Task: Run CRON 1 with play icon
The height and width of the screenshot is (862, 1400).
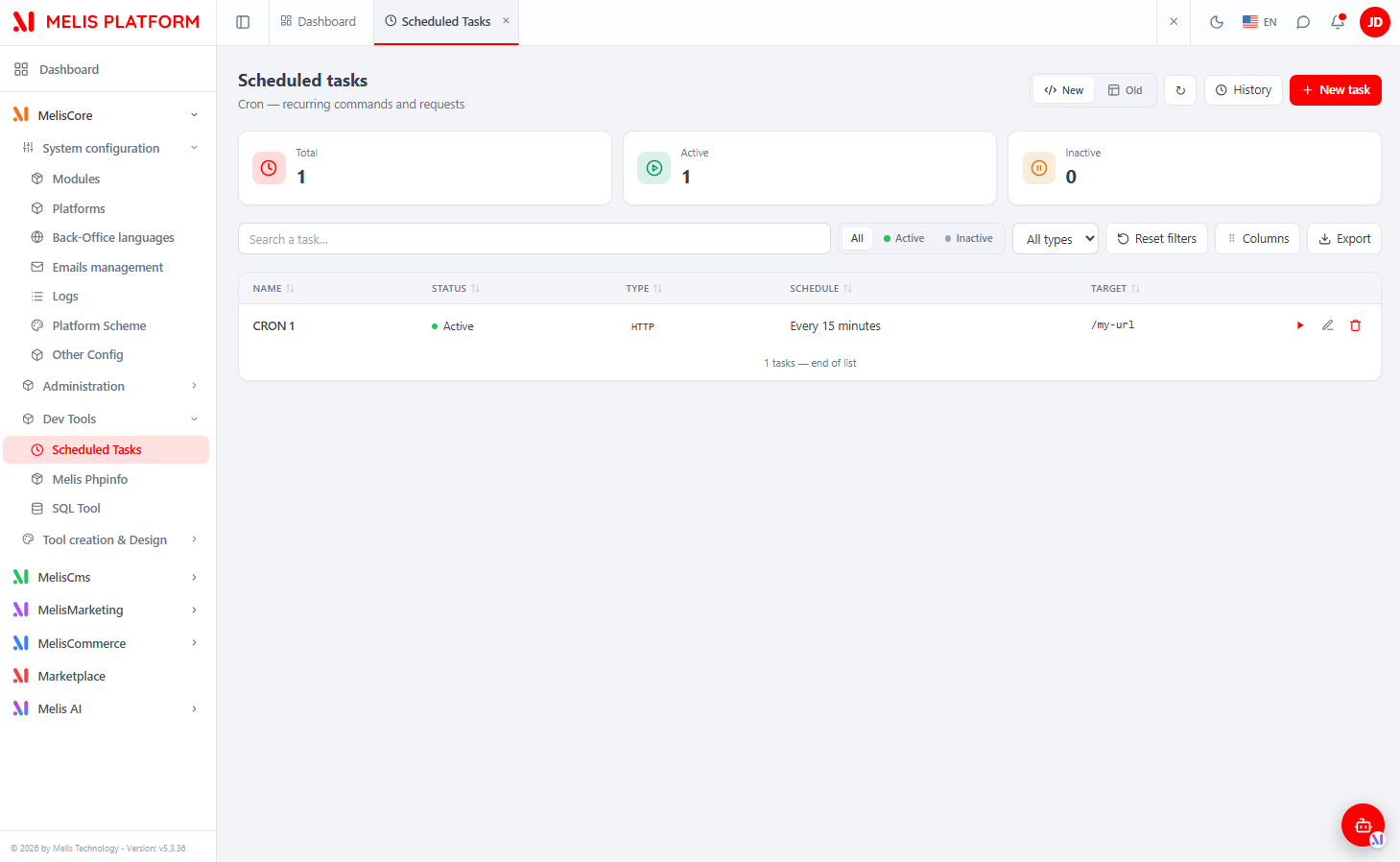Action: pos(1300,325)
